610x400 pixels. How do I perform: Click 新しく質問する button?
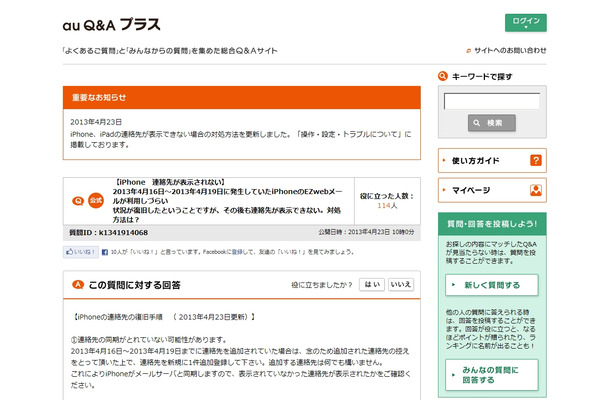(492, 285)
